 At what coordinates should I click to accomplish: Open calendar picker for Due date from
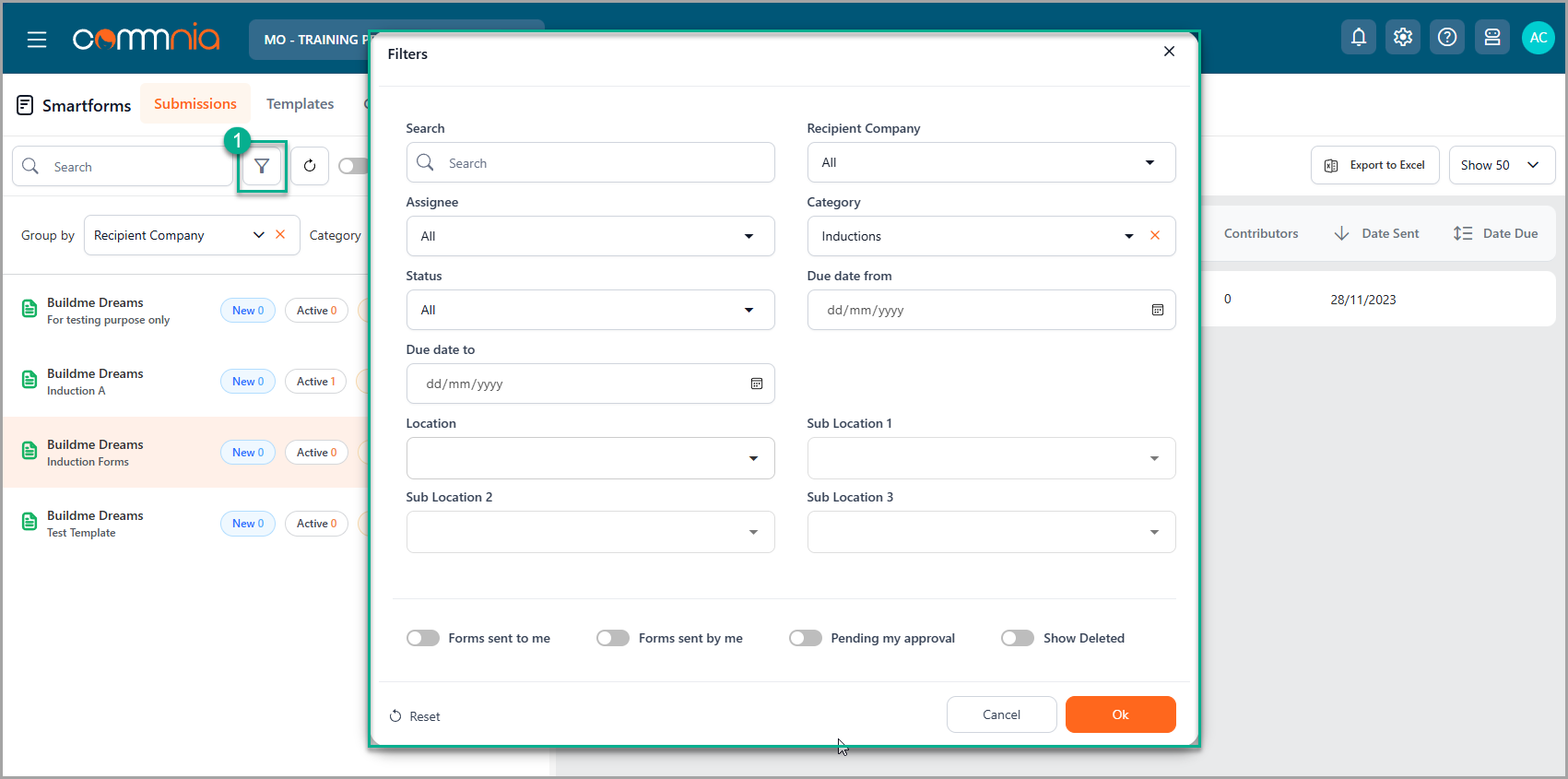pyautogui.click(x=1157, y=310)
